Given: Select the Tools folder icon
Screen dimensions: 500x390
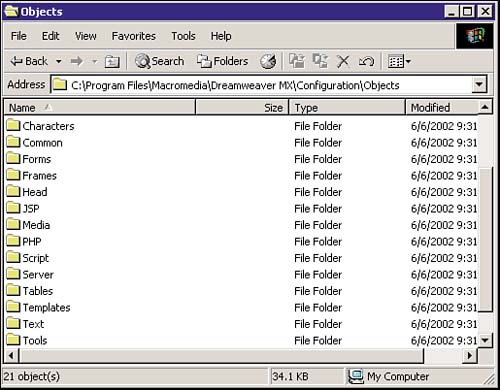Looking at the screenshot, I should coord(13,340).
